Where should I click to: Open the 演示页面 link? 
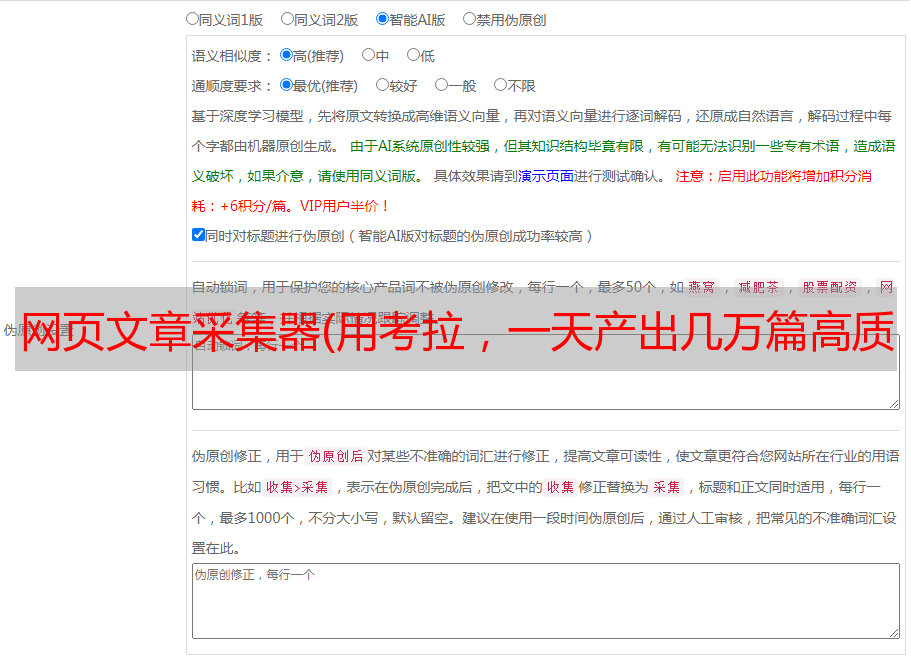pyautogui.click(x=546, y=176)
